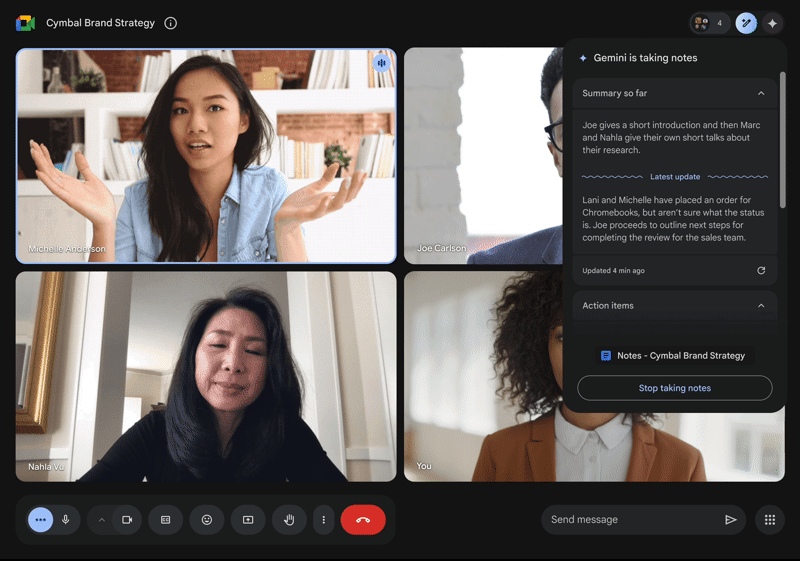Toggle the camera on or off
Screen dimensions: 800x561
click(127, 520)
